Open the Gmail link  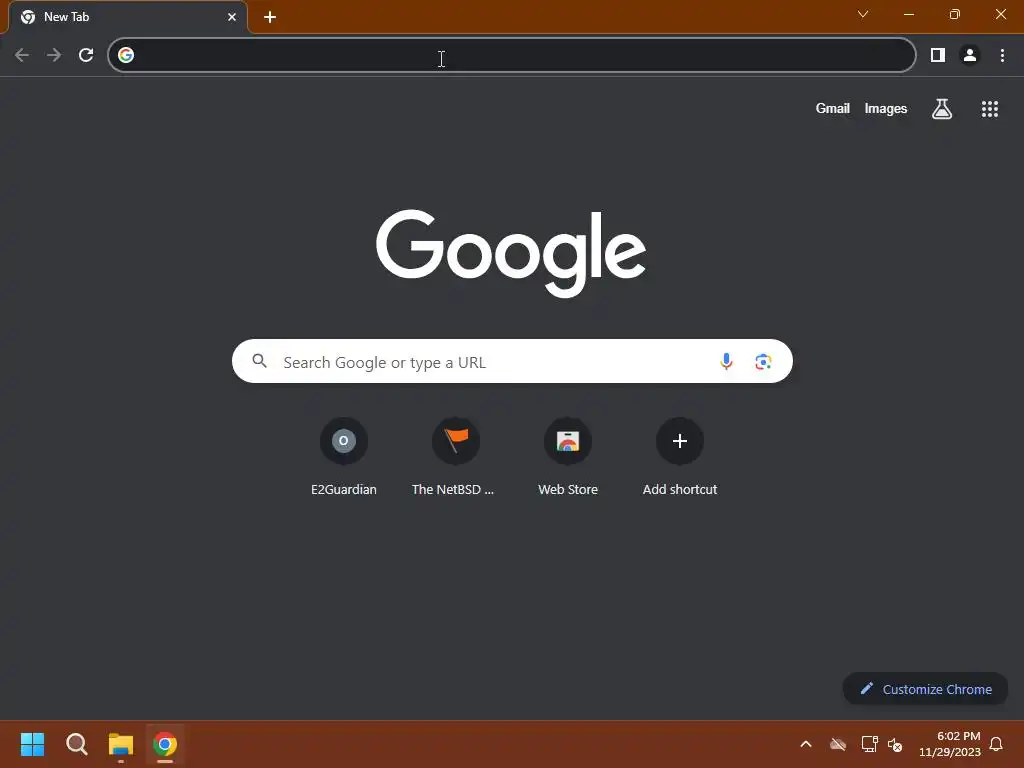(833, 108)
